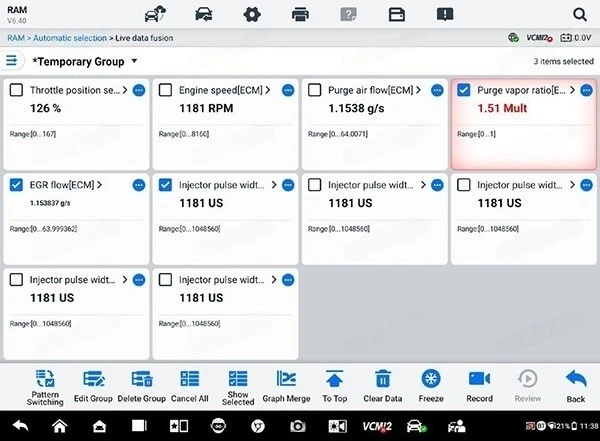Click the Clear Data trash icon

point(382,379)
